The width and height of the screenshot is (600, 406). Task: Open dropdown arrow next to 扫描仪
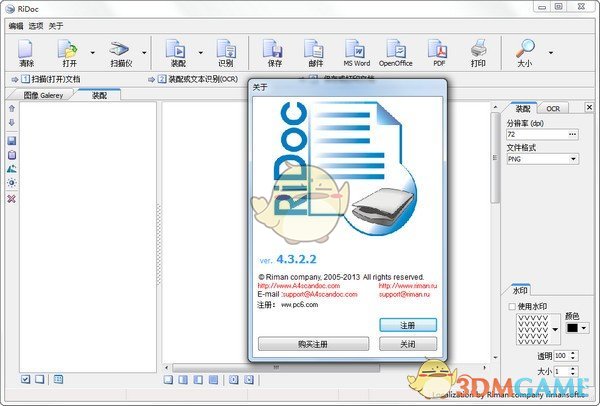(144, 52)
